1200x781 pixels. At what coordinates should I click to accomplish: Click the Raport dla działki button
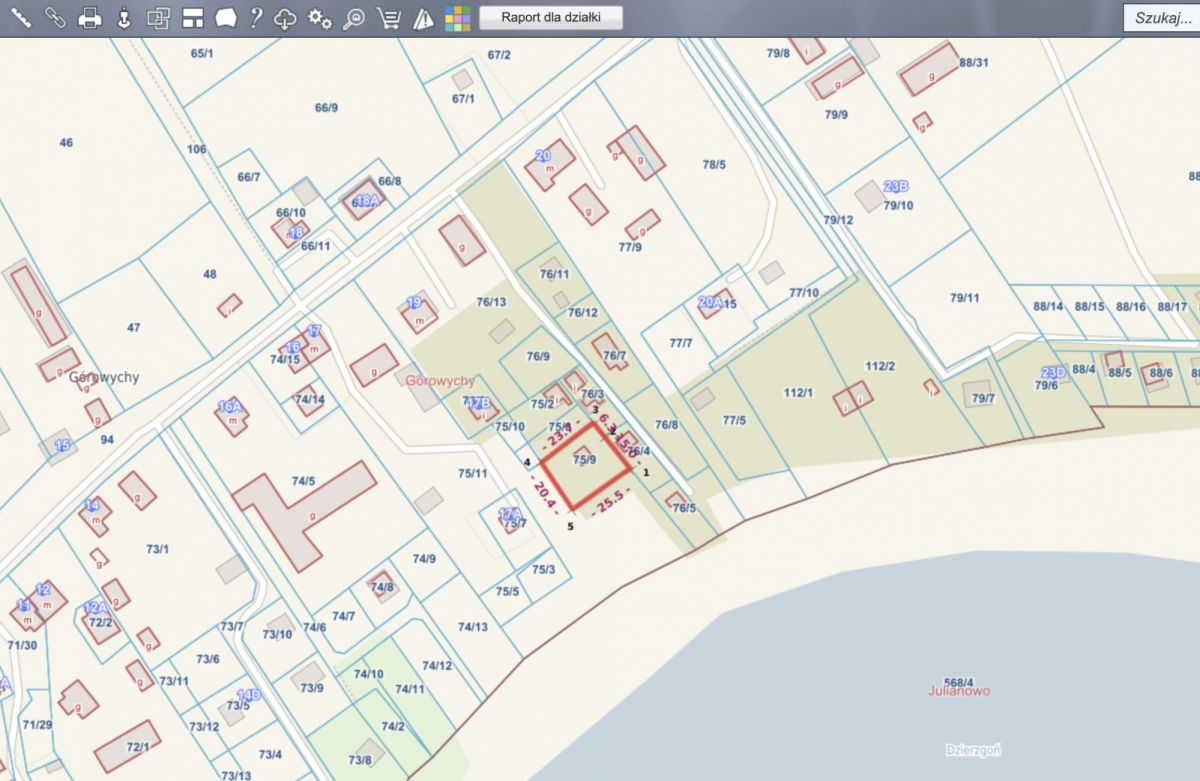coord(551,17)
